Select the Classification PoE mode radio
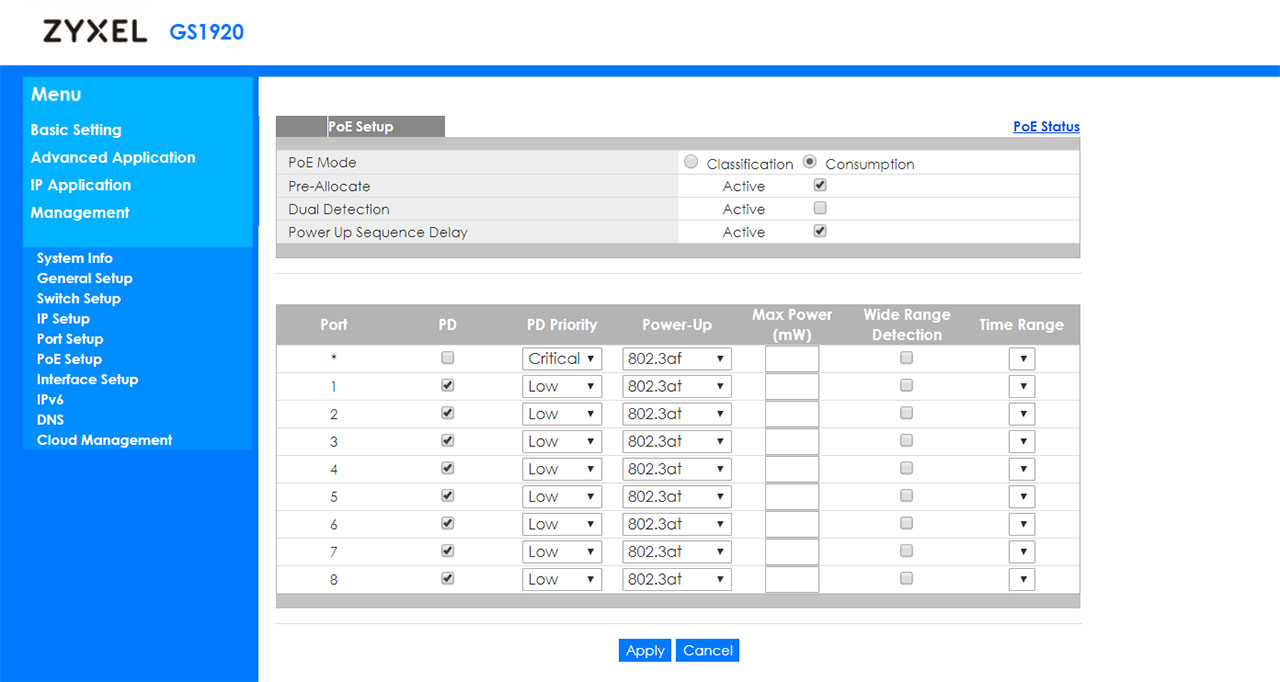This screenshot has width=1280, height=682. (x=691, y=162)
